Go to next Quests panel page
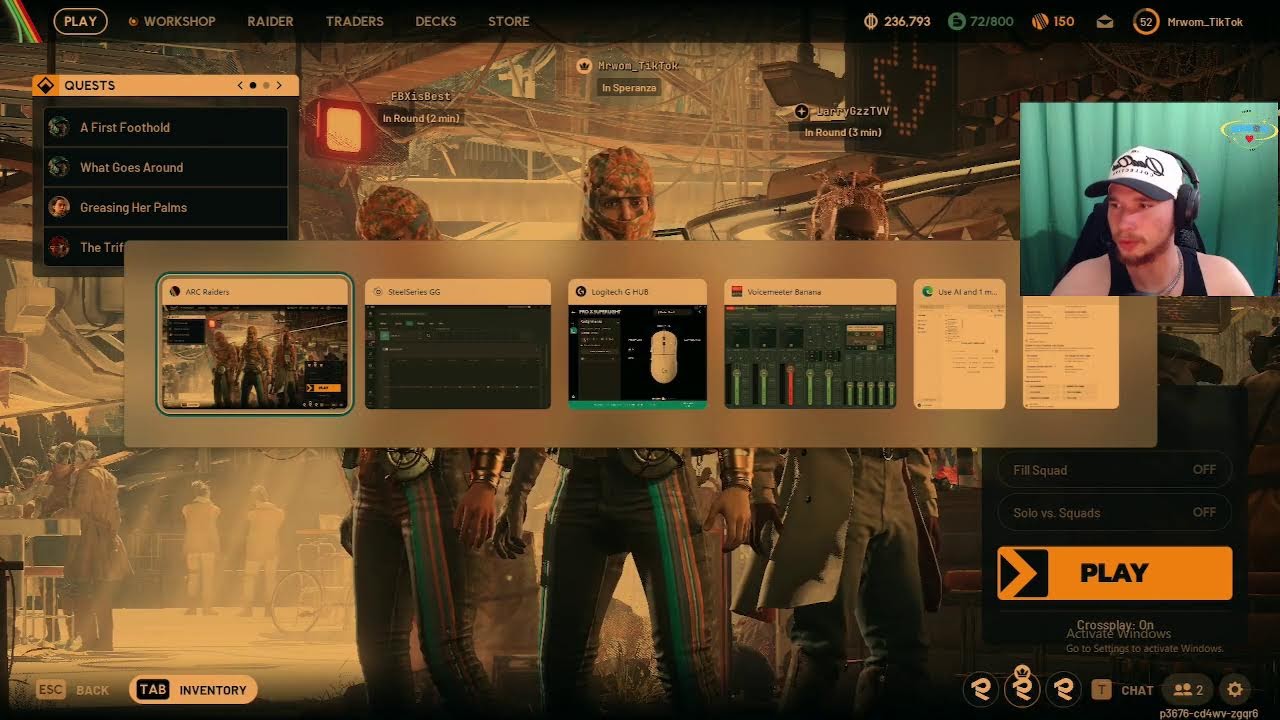The height and width of the screenshot is (720, 1280). click(279, 85)
